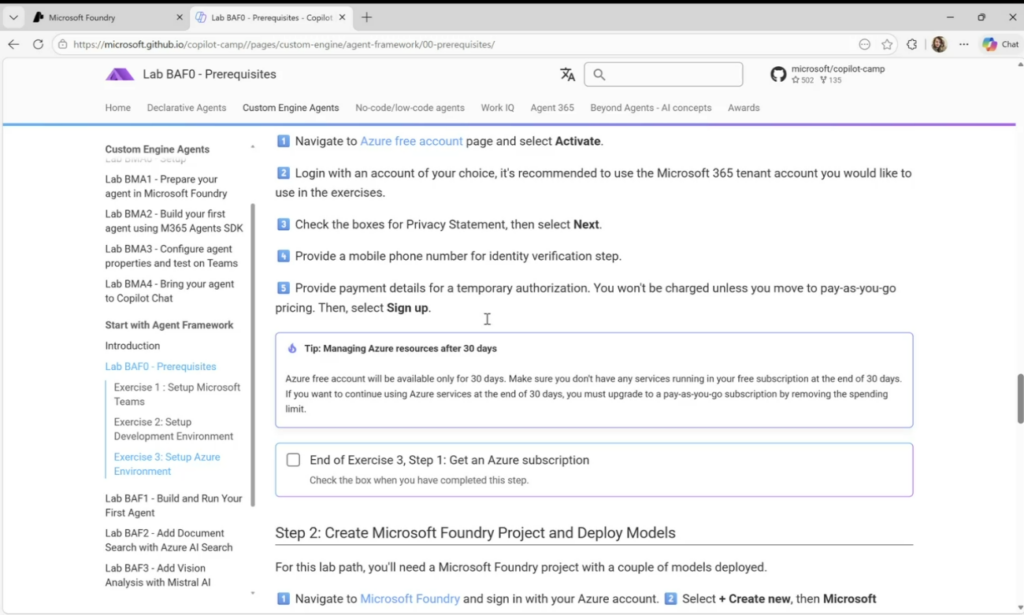Open the Microsoft Foundry link in Step 2
The width and height of the screenshot is (1024, 615).
point(409,599)
